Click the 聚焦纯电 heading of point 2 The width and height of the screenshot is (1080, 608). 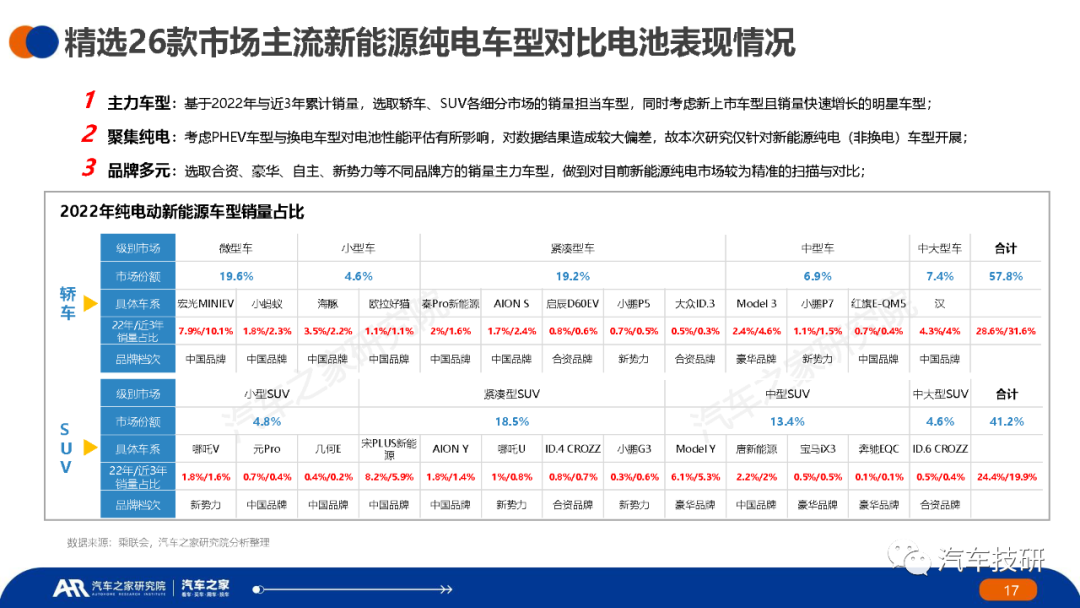tap(138, 137)
